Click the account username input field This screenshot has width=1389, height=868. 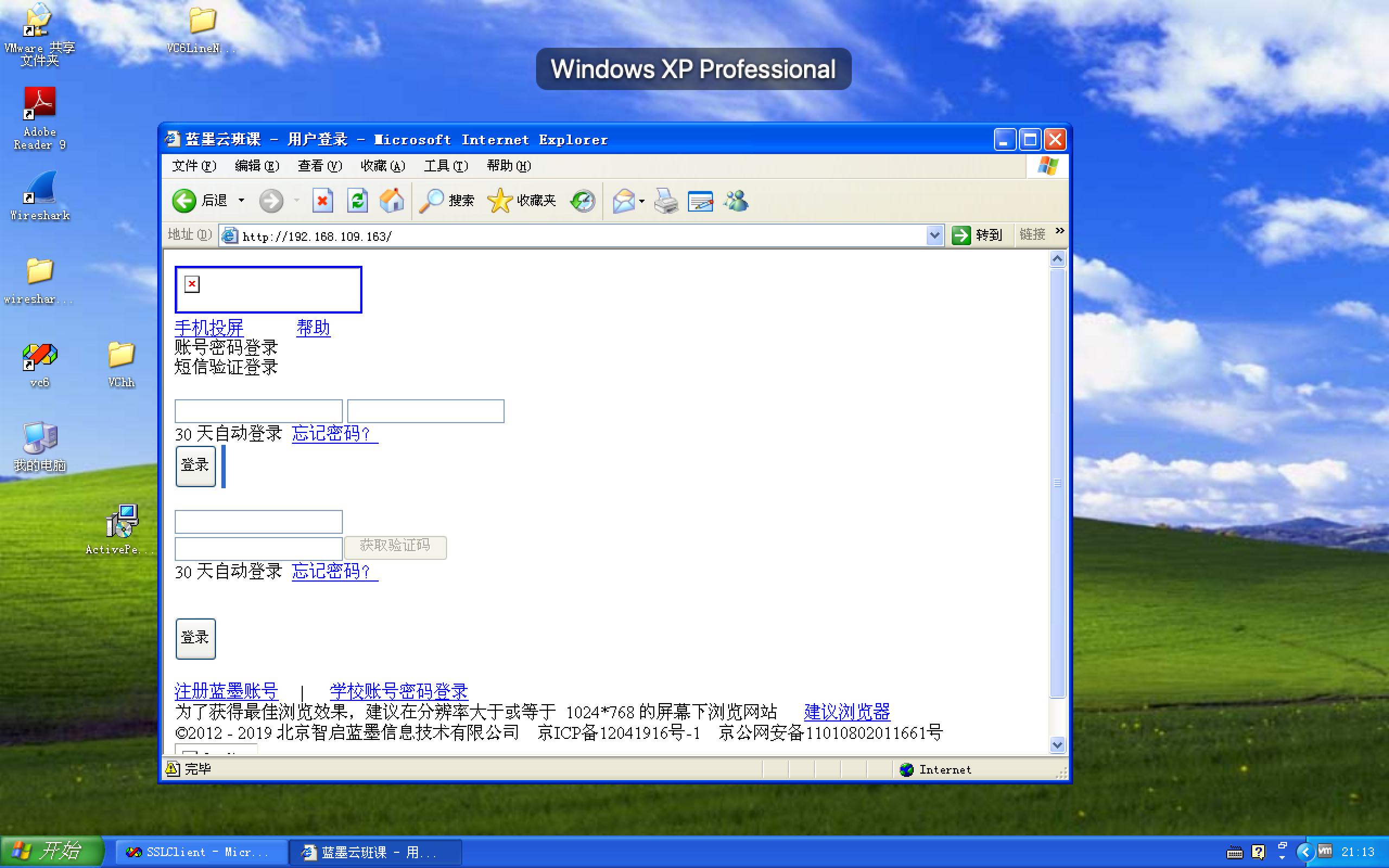pyautogui.click(x=258, y=411)
